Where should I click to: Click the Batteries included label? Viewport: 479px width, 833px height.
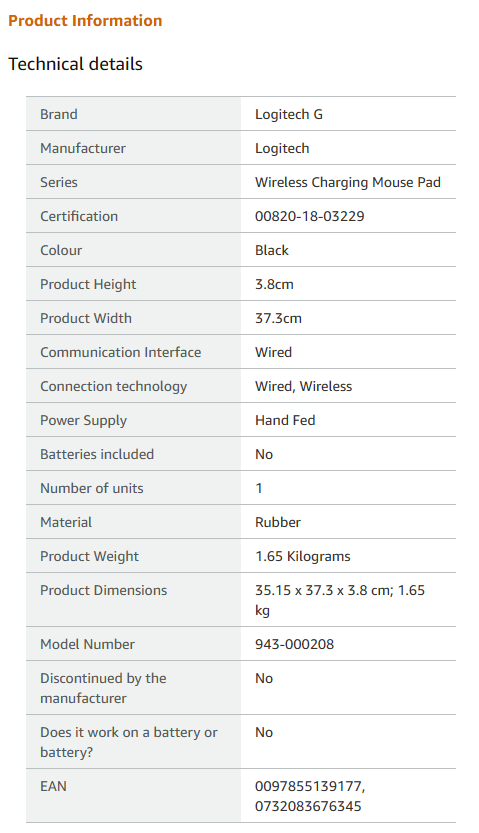97,454
